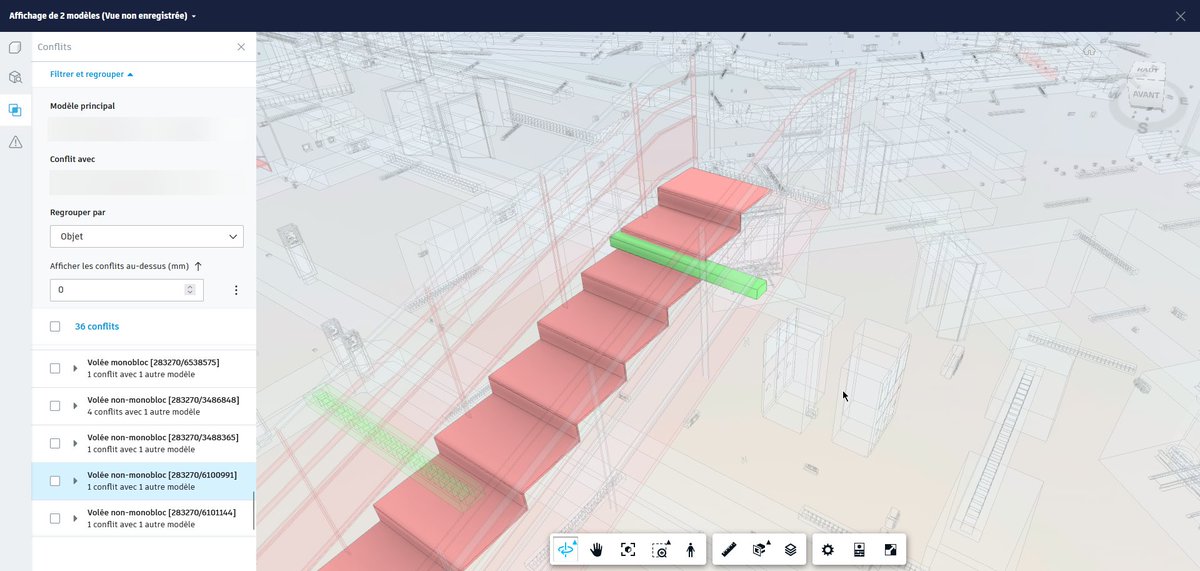The image size is (1200, 571).
Task: Open the Models cube sidebar icon
Action: pos(15,77)
